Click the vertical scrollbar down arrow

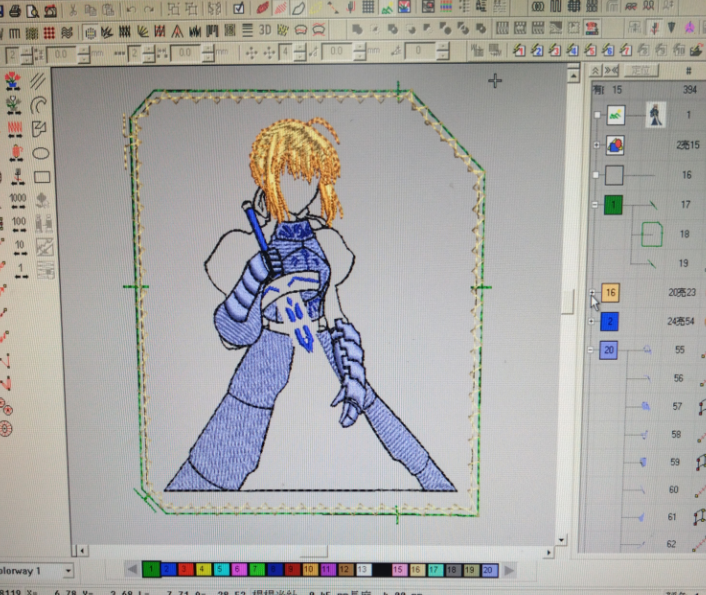pos(561,539)
